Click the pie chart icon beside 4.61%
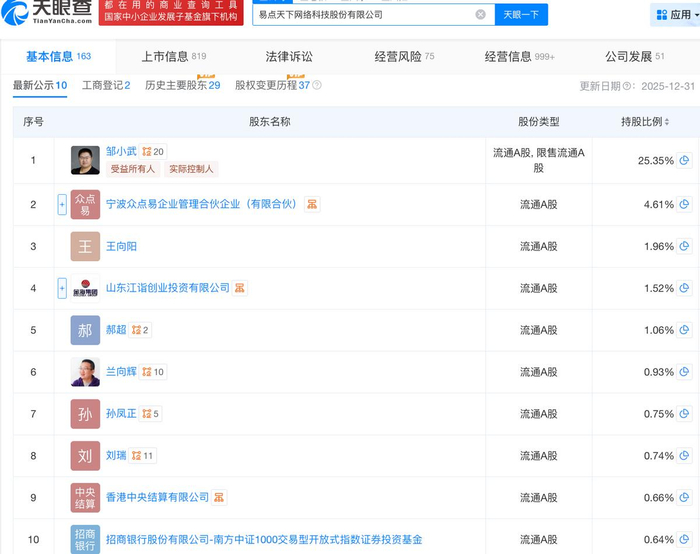The image size is (700, 554). tap(685, 204)
